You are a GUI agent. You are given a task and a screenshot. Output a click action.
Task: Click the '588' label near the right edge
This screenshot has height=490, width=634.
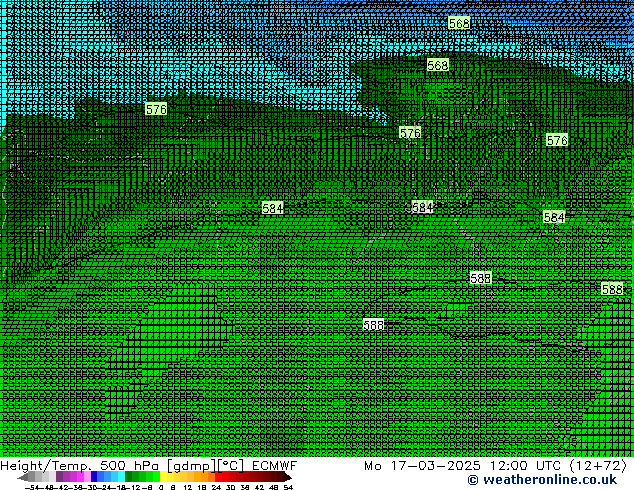coord(612,289)
